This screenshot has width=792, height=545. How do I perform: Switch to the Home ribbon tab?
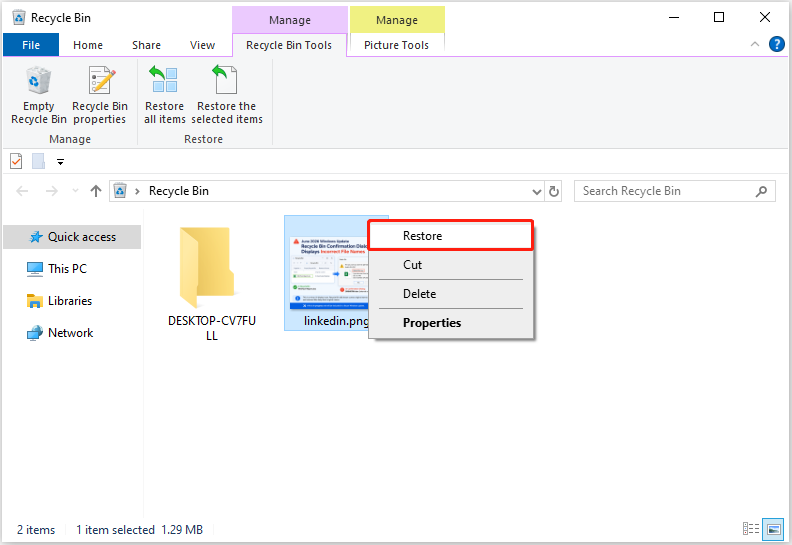pyautogui.click(x=88, y=45)
